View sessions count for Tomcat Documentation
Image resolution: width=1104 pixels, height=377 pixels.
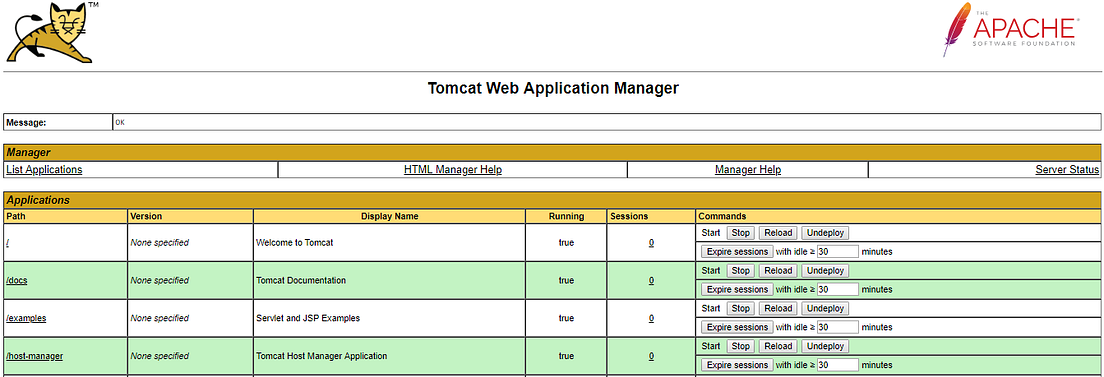pyautogui.click(x=651, y=280)
